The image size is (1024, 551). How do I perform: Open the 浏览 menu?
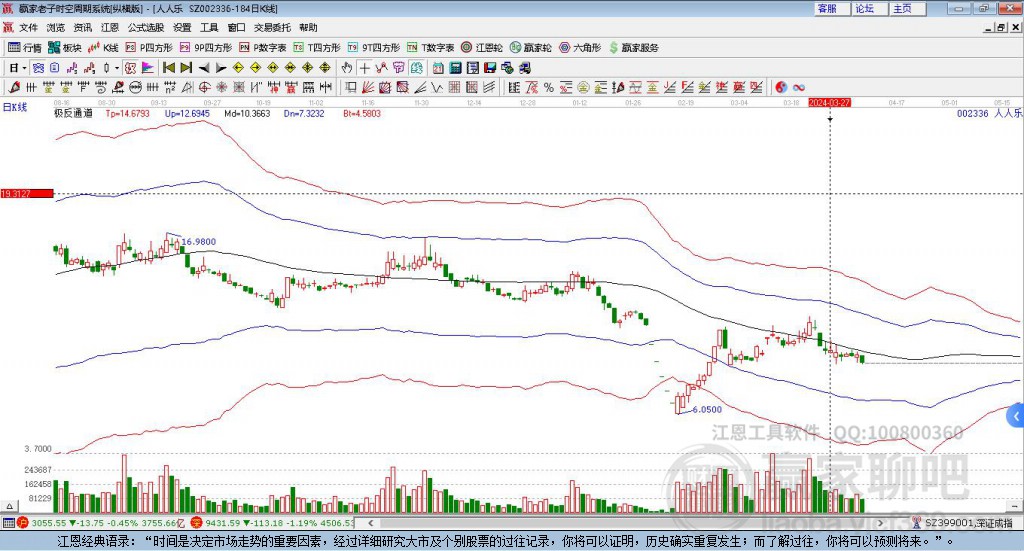pyautogui.click(x=56, y=27)
